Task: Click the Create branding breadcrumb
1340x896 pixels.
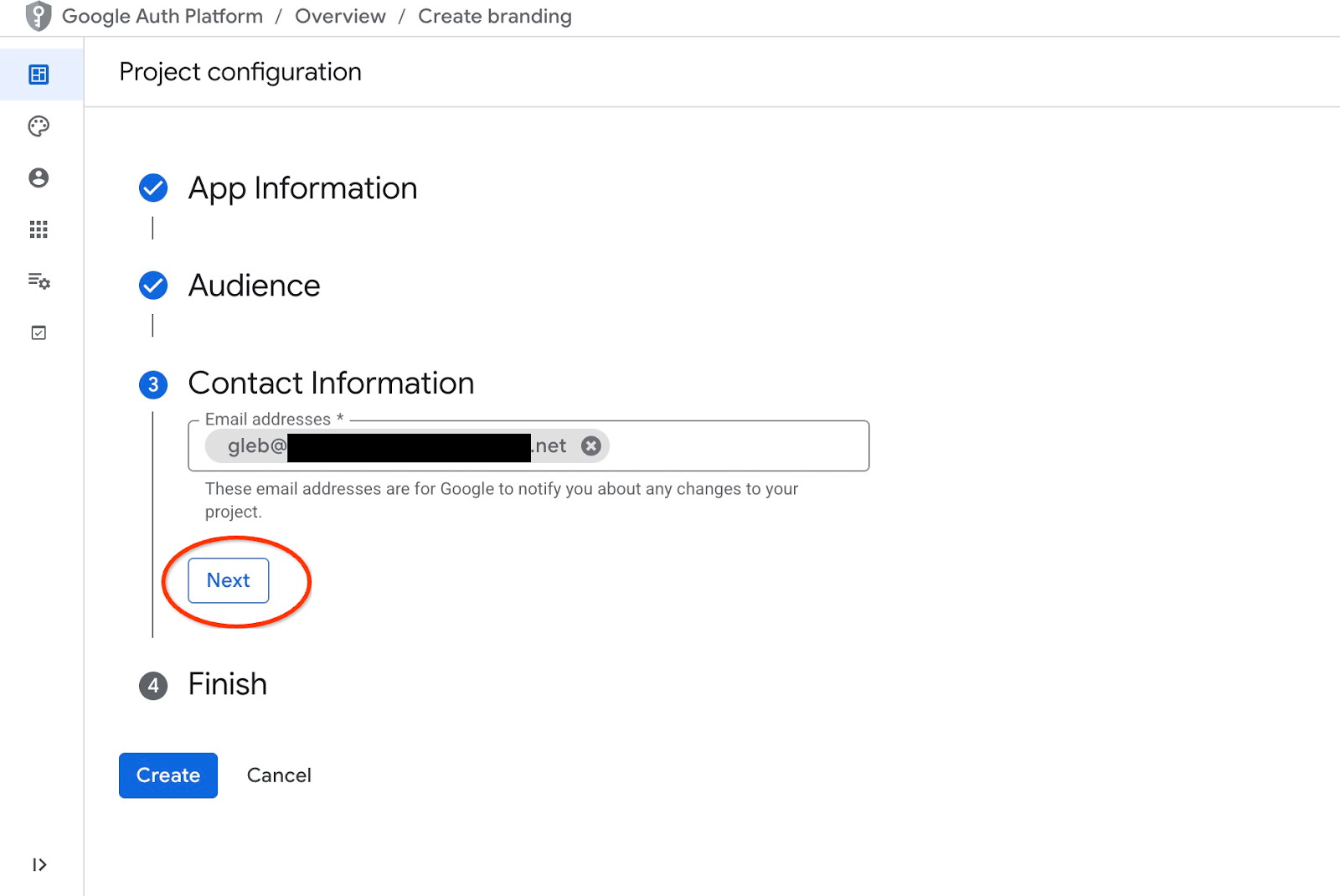Action: click(494, 16)
